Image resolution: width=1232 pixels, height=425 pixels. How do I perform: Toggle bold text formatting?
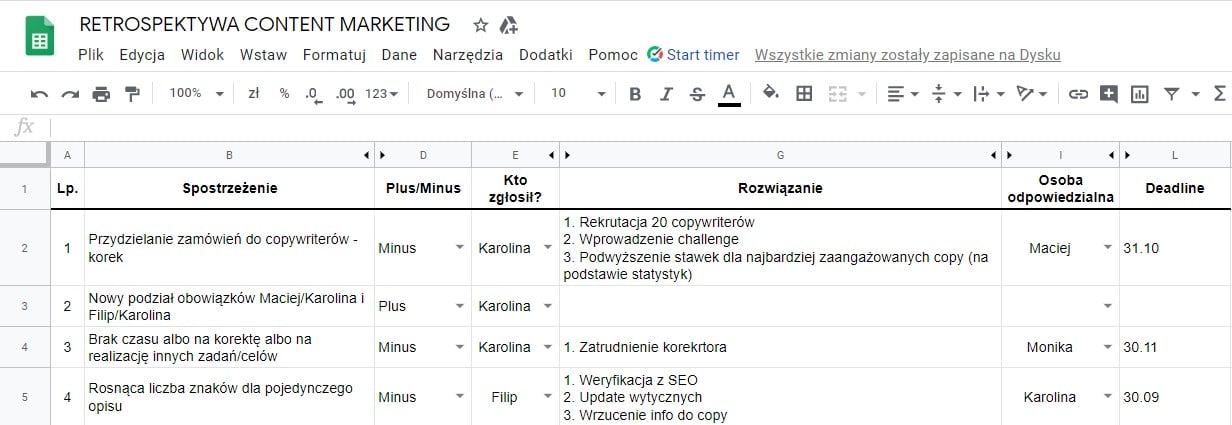[x=634, y=94]
